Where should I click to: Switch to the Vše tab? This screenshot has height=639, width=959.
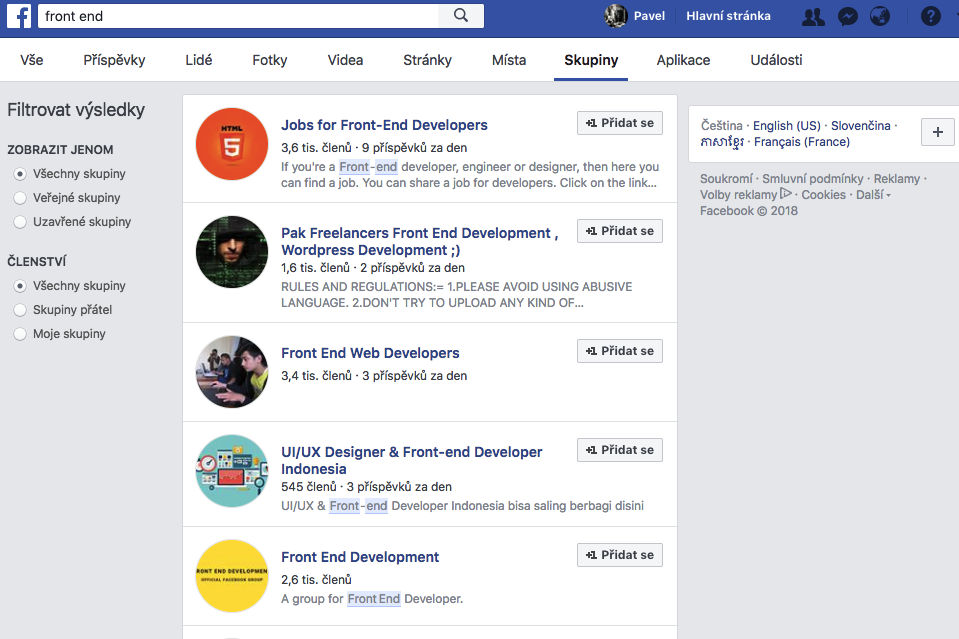coord(32,60)
